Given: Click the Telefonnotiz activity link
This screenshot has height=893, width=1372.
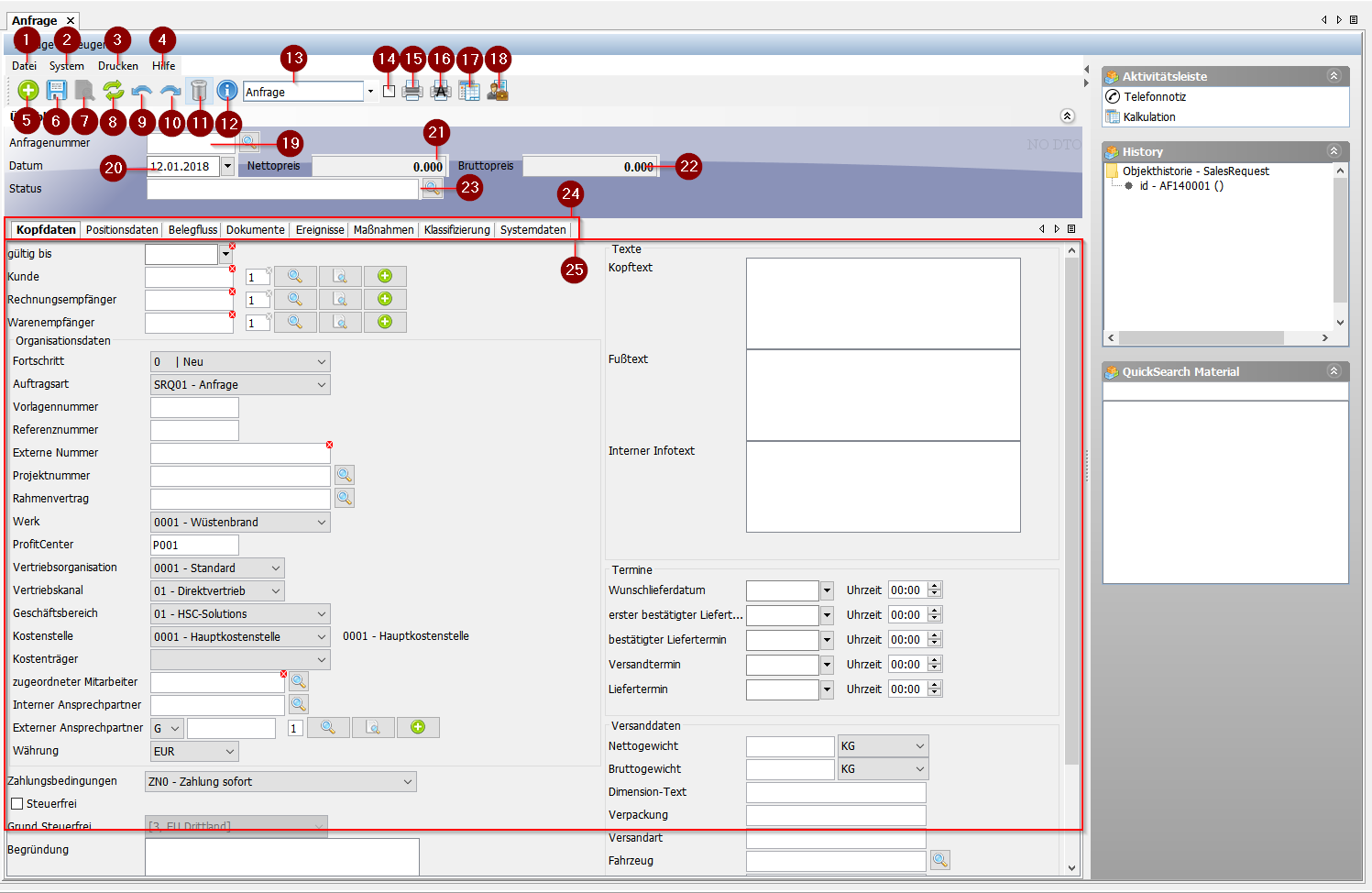Looking at the screenshot, I should [x=1155, y=96].
